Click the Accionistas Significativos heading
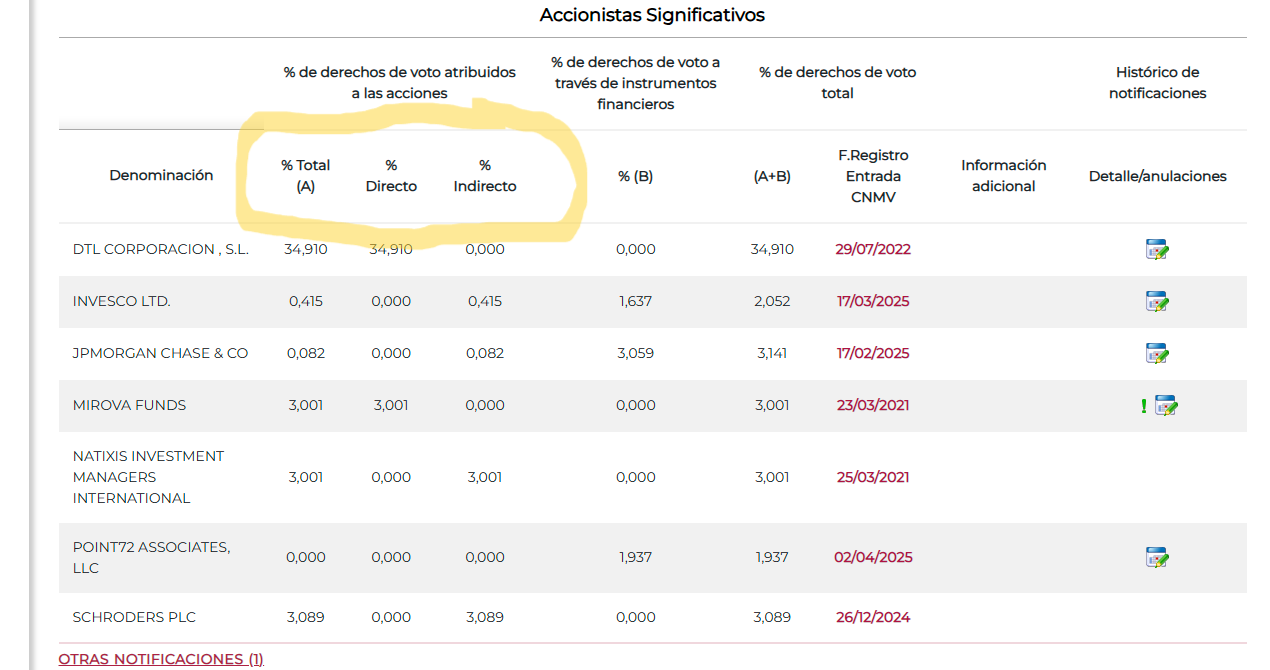Screen dimensions: 1270x670 652,15
